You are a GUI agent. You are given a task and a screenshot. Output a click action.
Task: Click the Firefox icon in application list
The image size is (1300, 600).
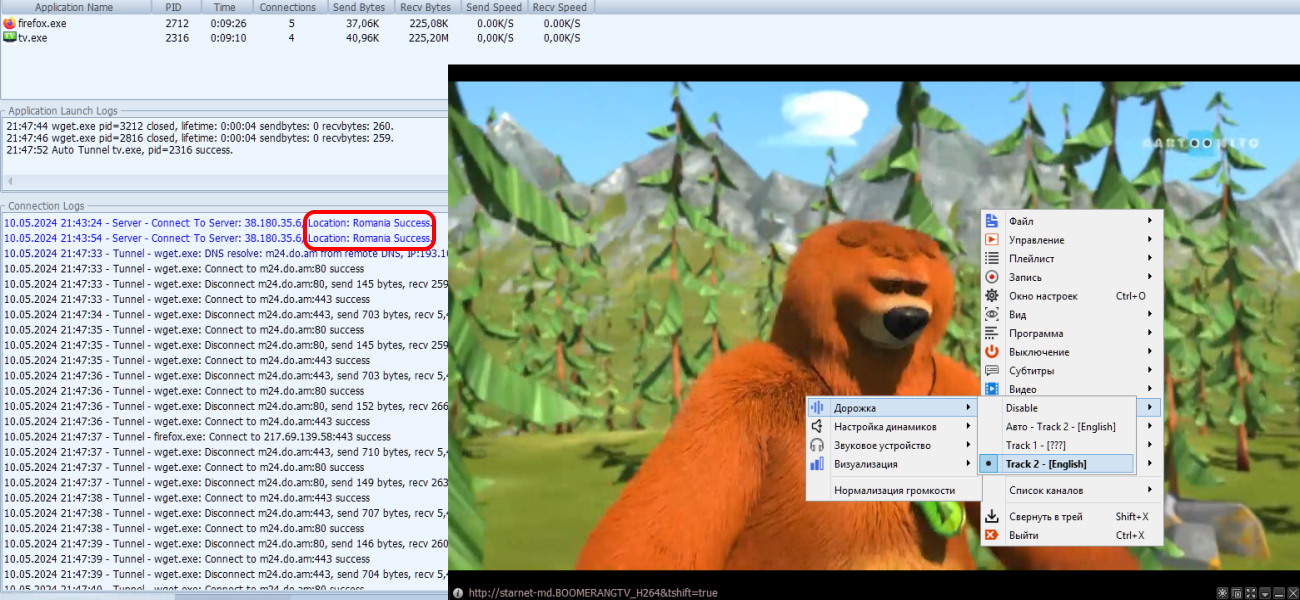(10, 23)
